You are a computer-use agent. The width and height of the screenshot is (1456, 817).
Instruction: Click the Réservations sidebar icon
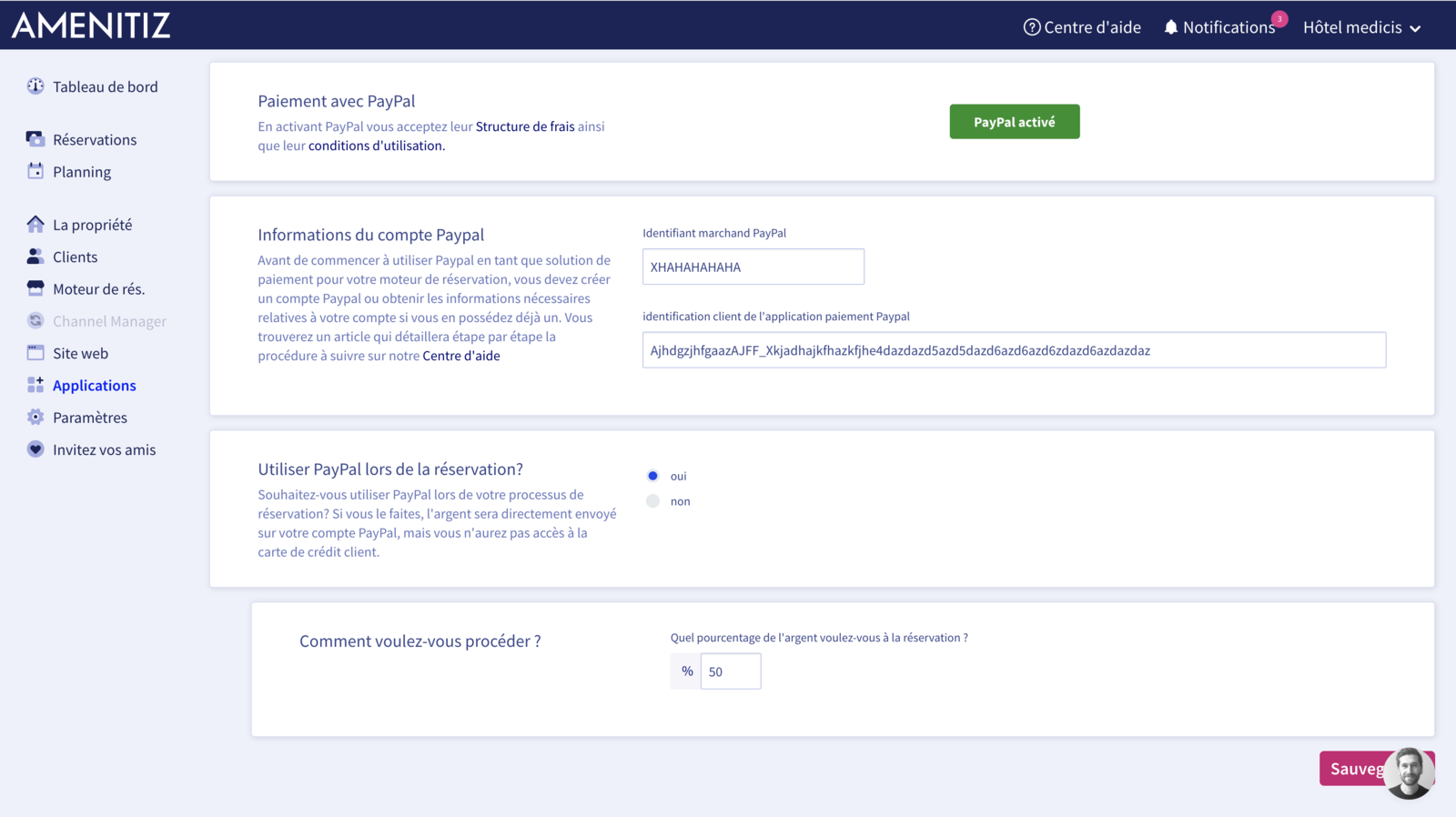coord(35,139)
